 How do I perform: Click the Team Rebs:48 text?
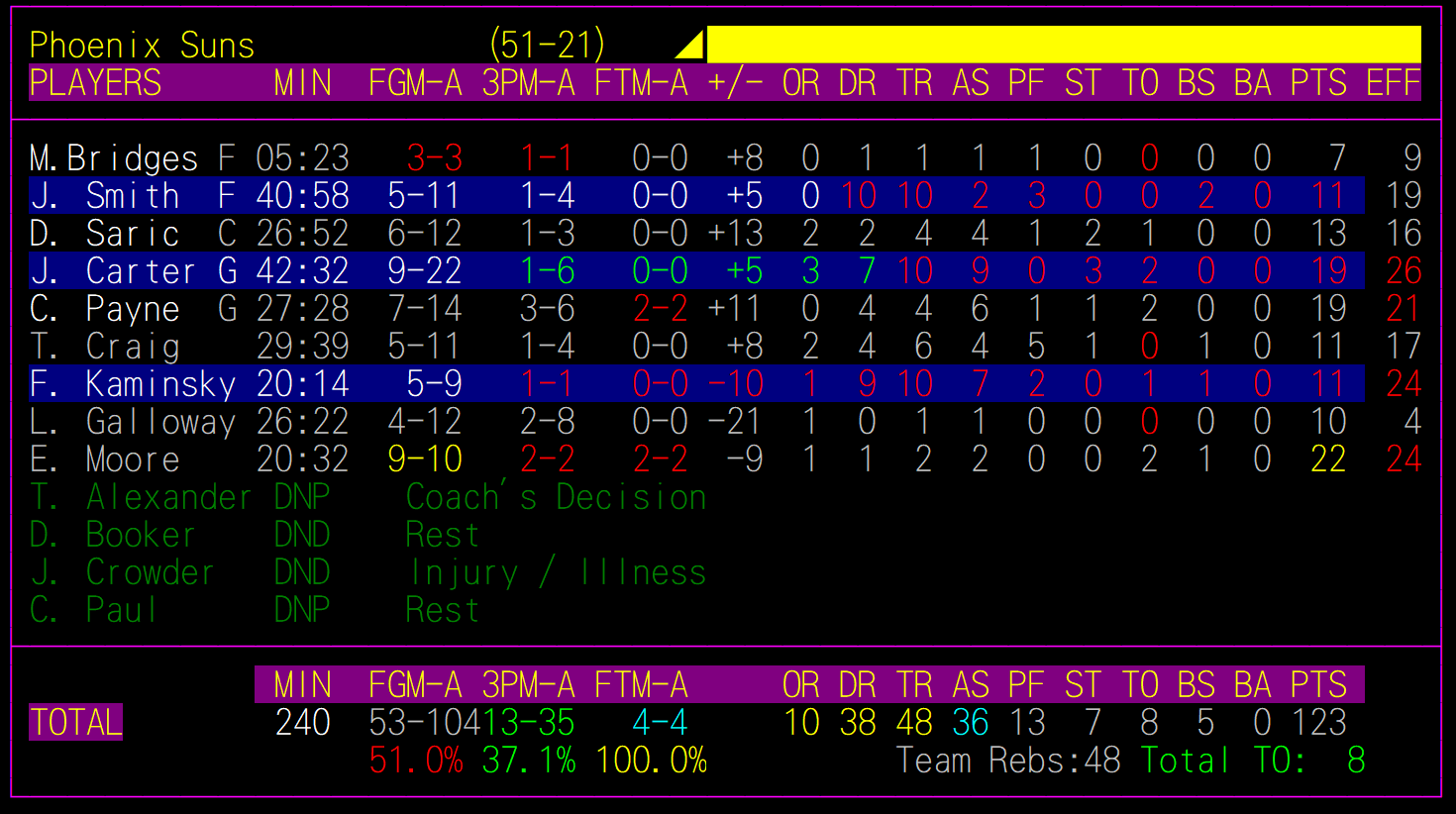click(x=1008, y=761)
